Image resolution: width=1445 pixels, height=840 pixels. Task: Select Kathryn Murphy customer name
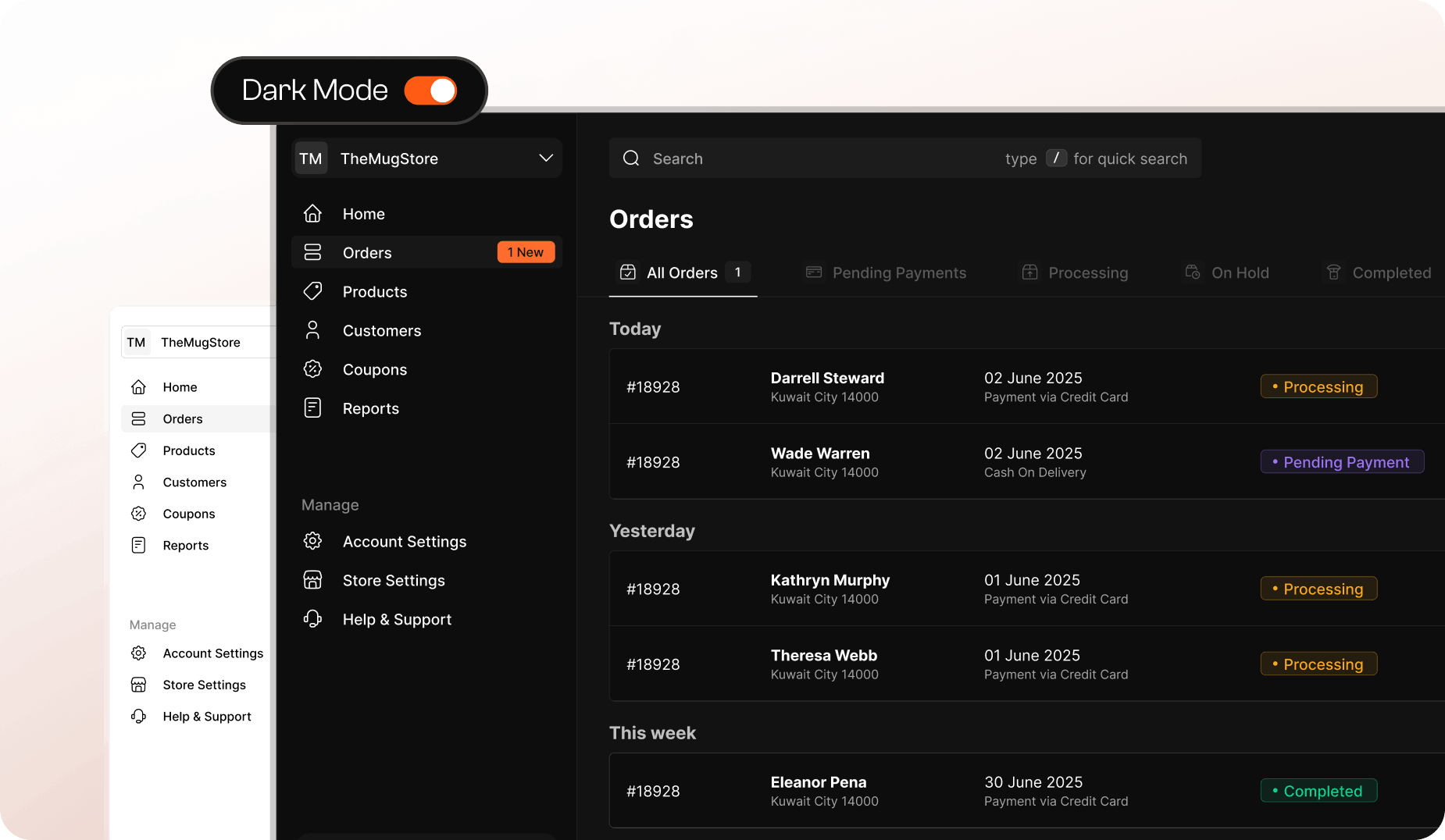830,580
